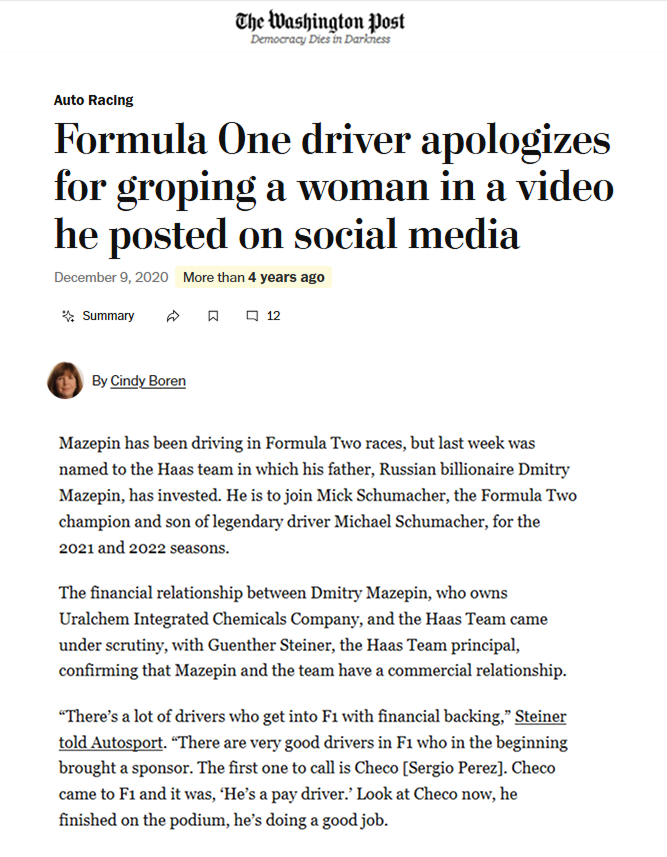Click the Summary sparkle icon

pos(68,316)
